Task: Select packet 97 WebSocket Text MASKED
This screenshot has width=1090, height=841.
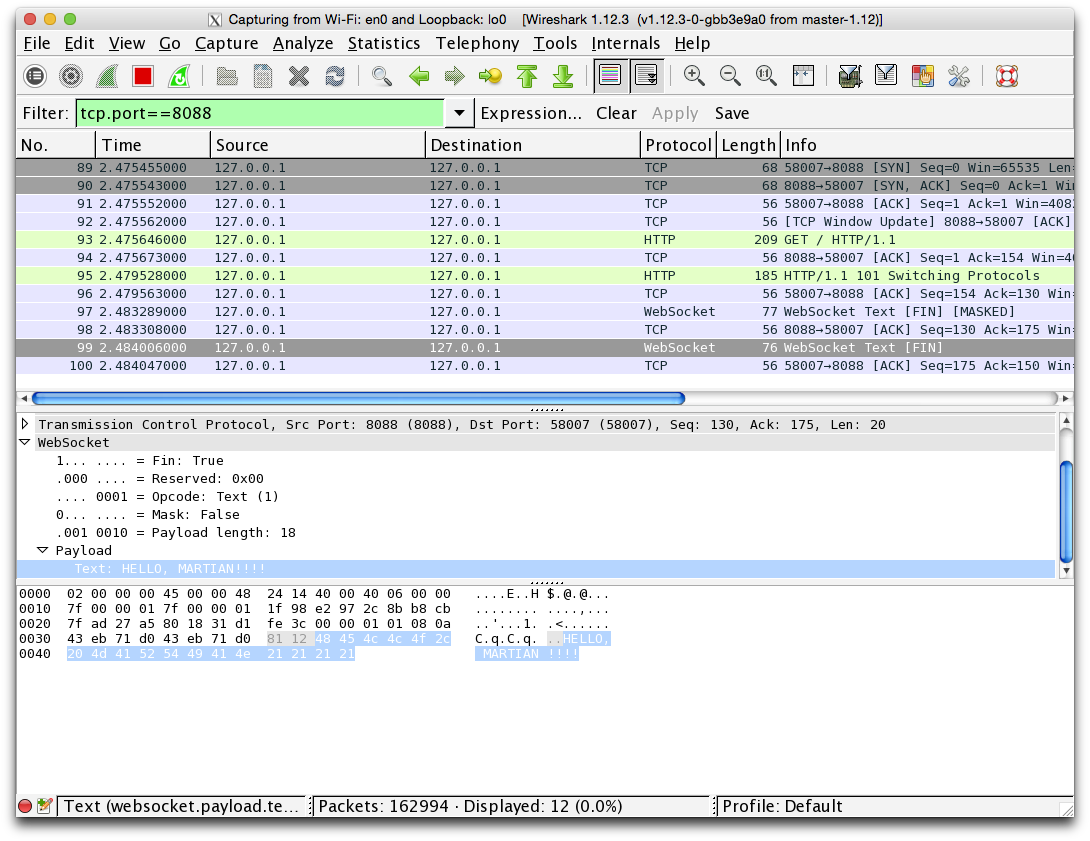Action: pyautogui.click(x=545, y=312)
